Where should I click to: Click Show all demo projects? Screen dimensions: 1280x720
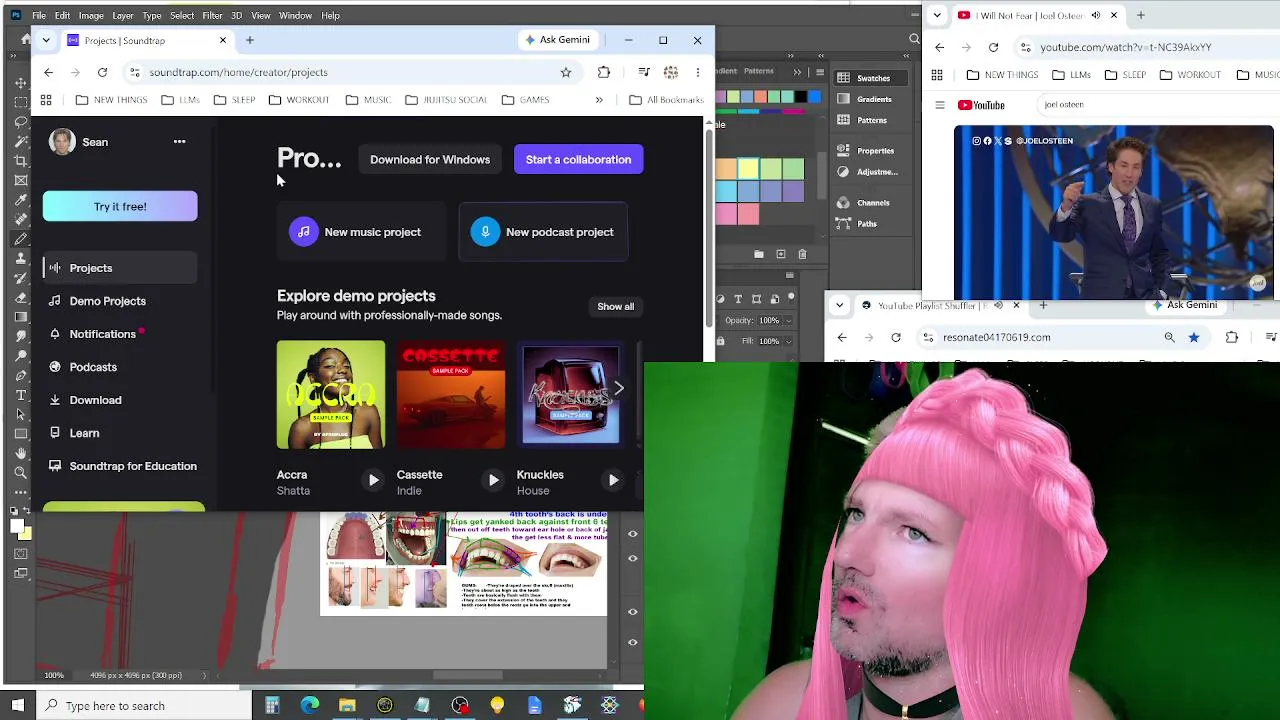point(616,307)
